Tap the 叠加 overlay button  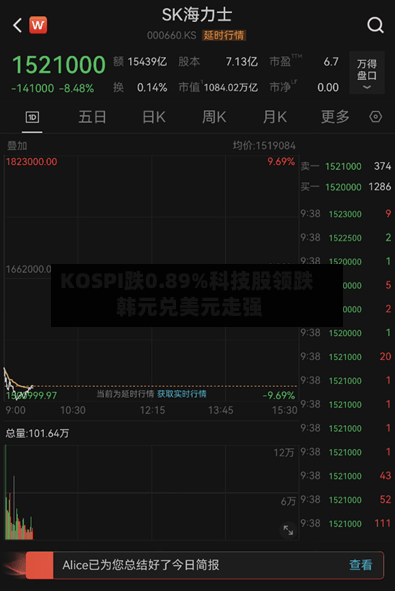point(17,146)
